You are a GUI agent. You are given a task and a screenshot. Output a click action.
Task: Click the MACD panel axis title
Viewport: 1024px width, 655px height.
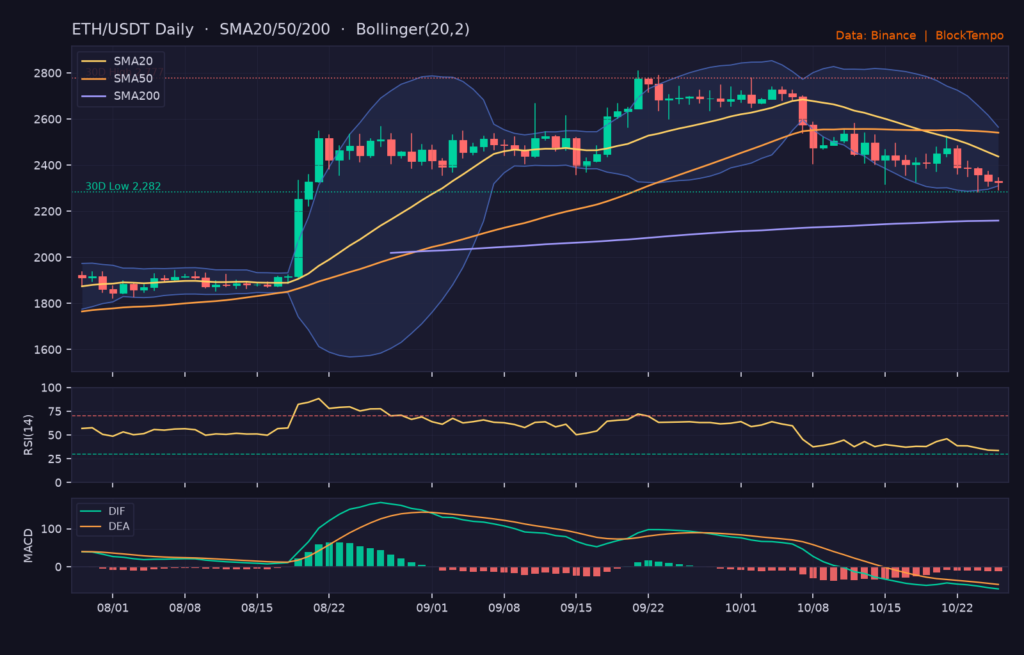pos(28,546)
